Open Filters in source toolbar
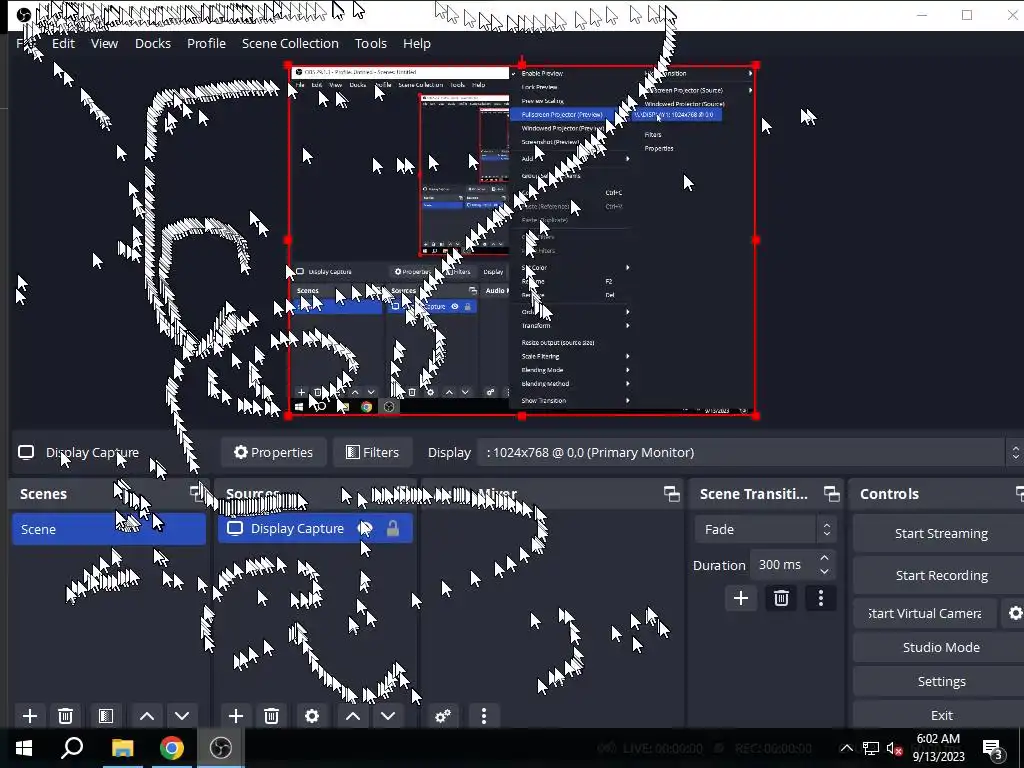 pyautogui.click(x=372, y=452)
